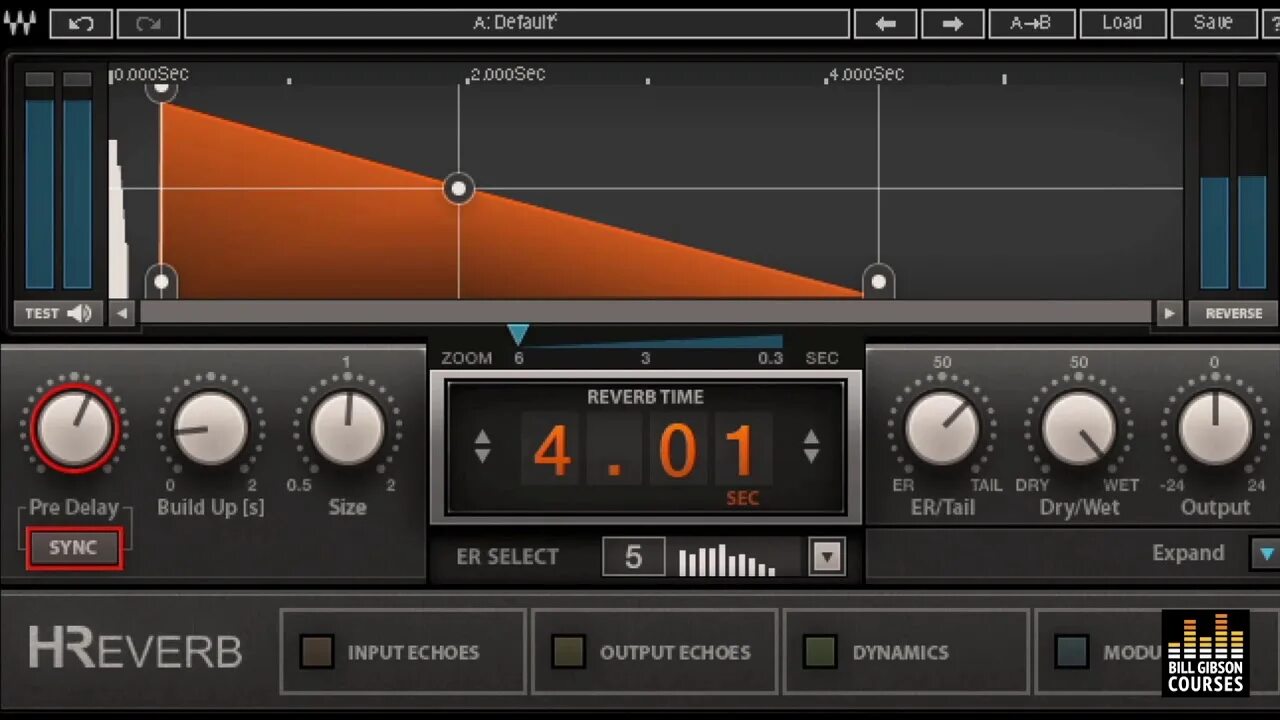Open the ER Select dropdown arrow
The image size is (1280, 720).
tap(827, 557)
